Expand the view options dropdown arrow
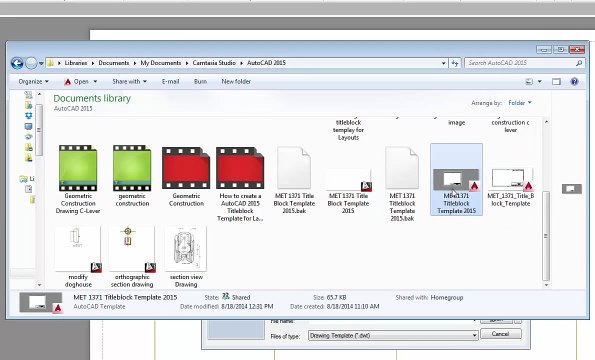The width and height of the screenshot is (595, 360). [x=540, y=82]
